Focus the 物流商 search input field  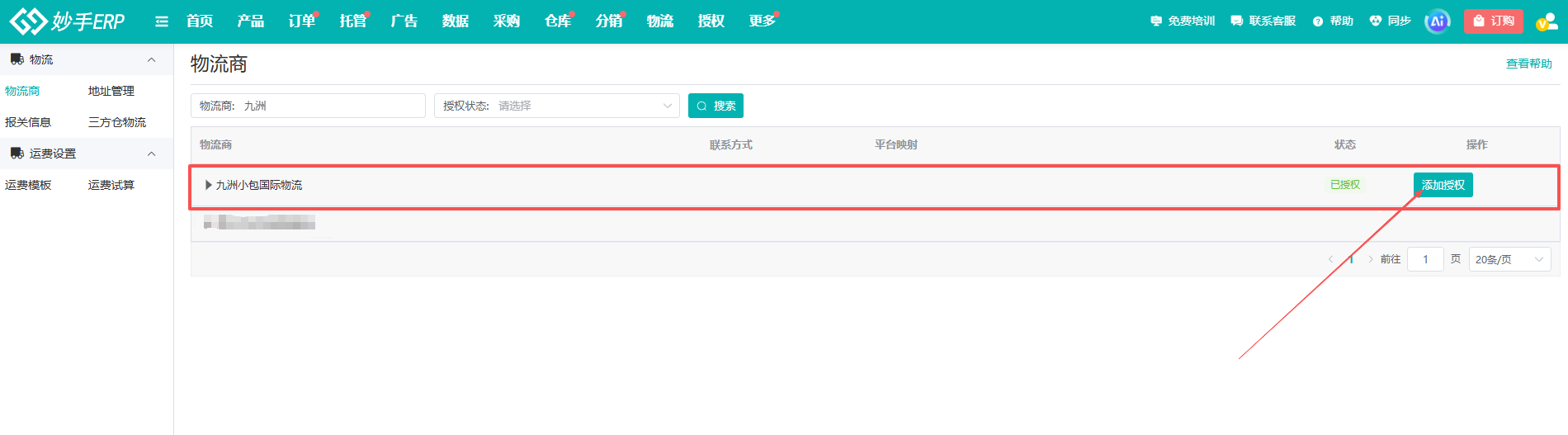tap(309, 106)
